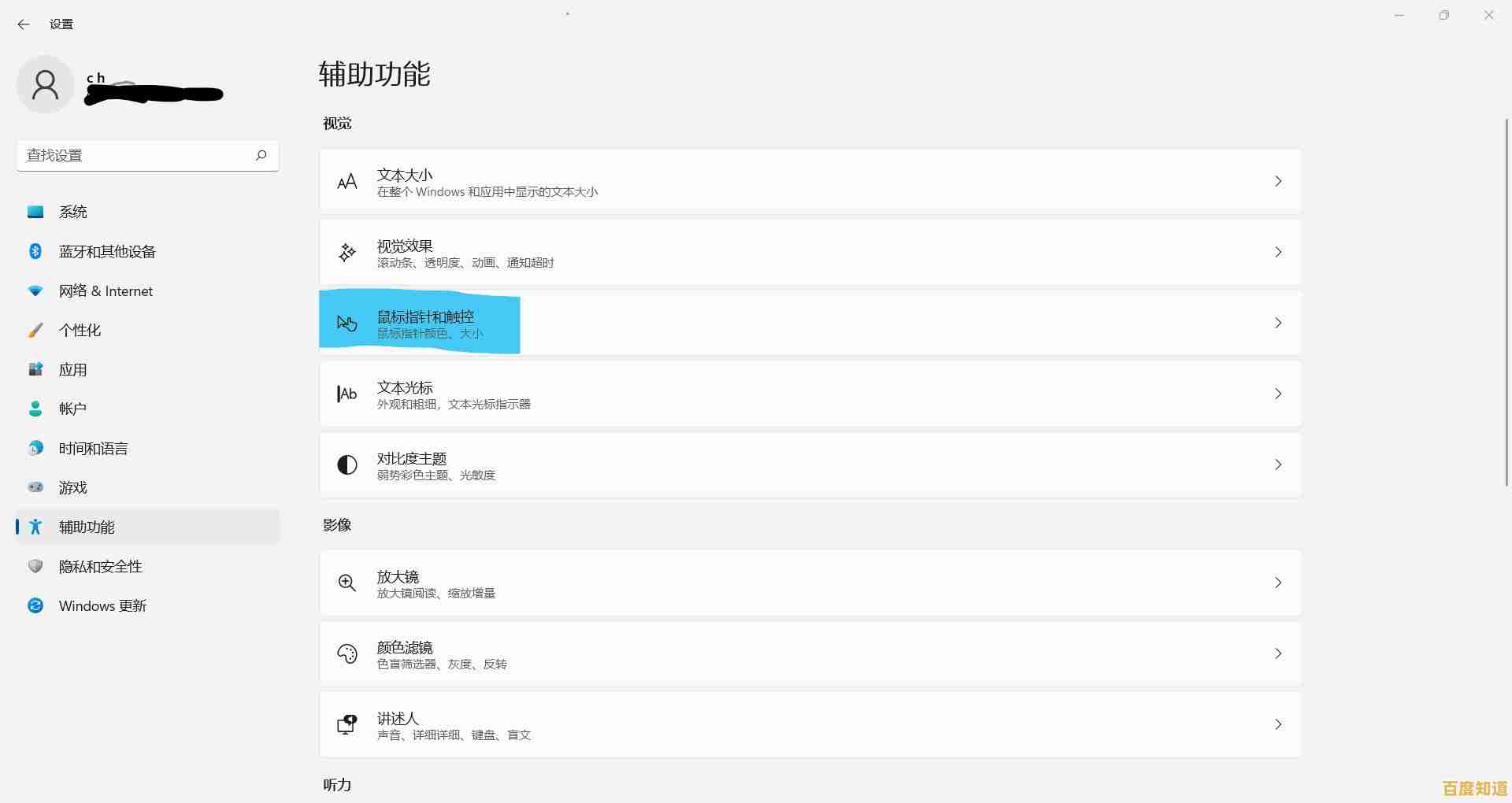Expand the 对比度主题 row chevron
Viewport: 1512px width, 803px height.
pos(1278,464)
